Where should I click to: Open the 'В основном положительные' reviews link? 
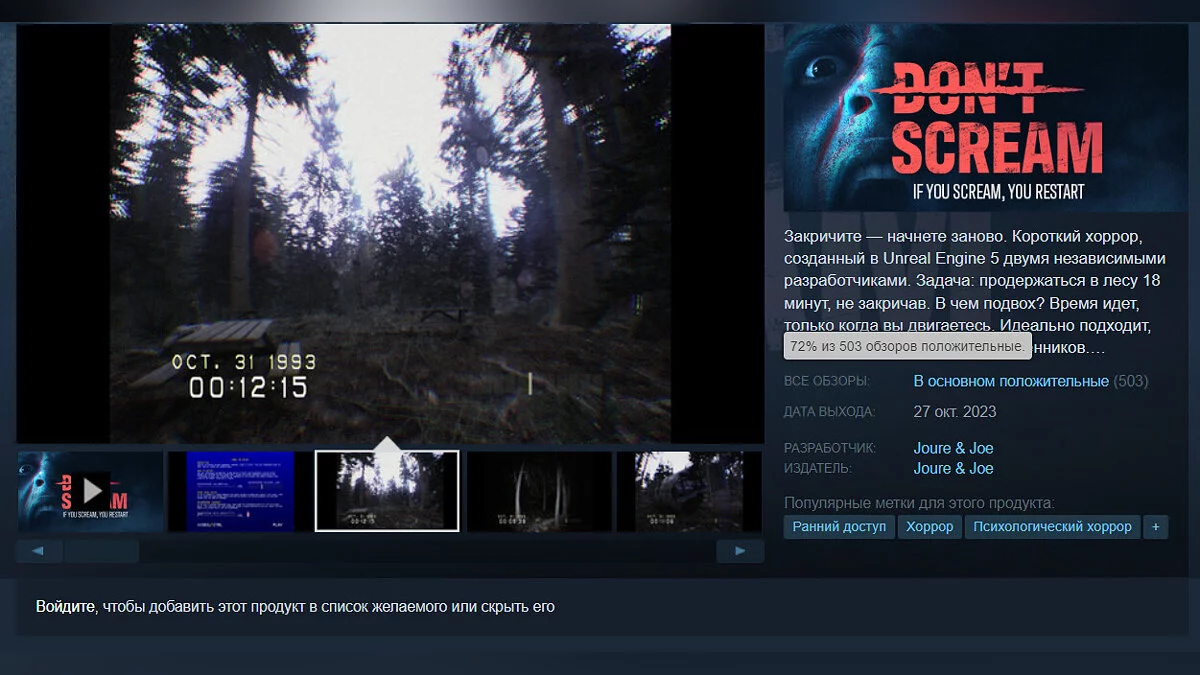point(1011,381)
